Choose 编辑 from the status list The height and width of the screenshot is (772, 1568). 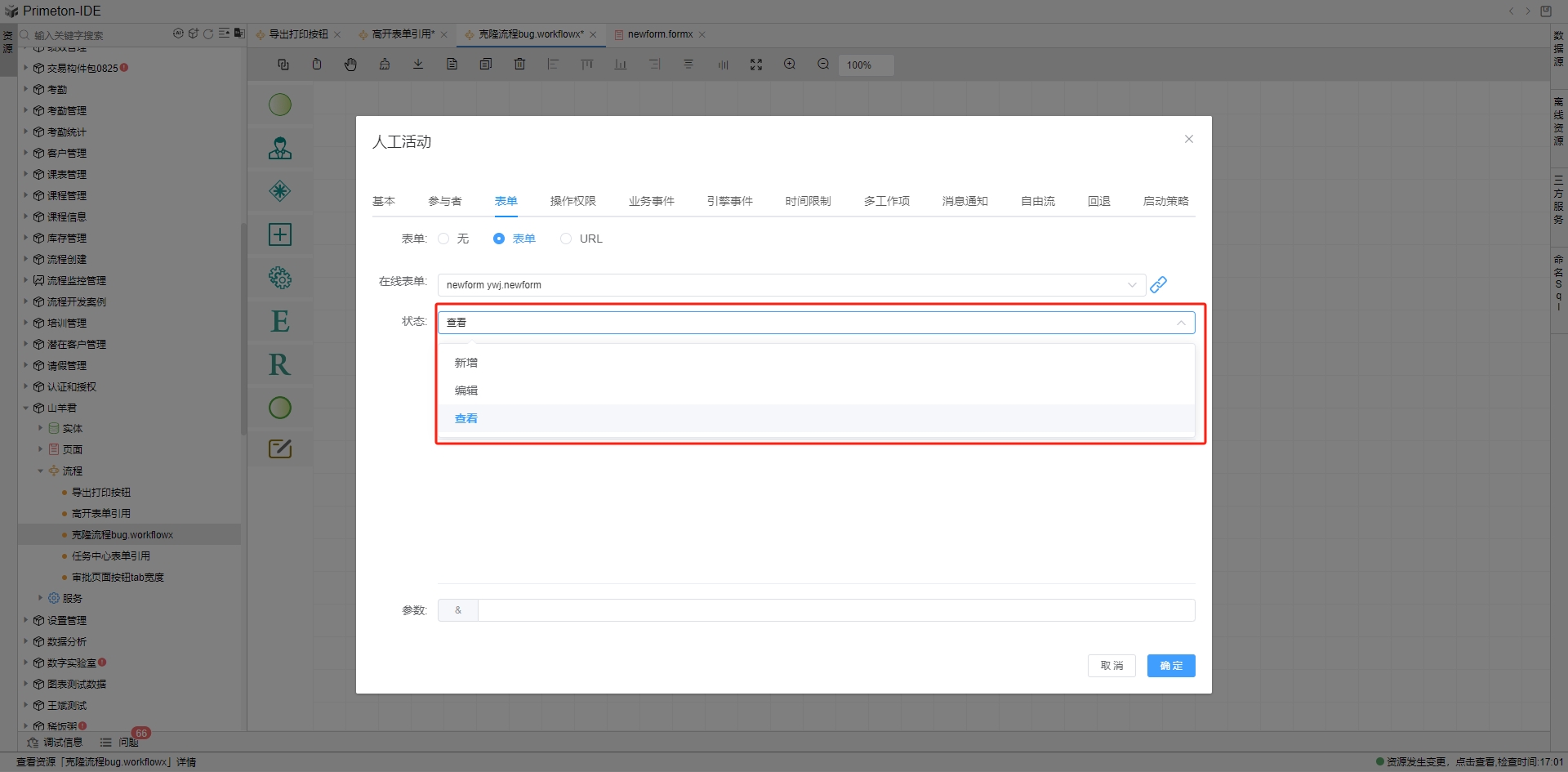(x=466, y=390)
